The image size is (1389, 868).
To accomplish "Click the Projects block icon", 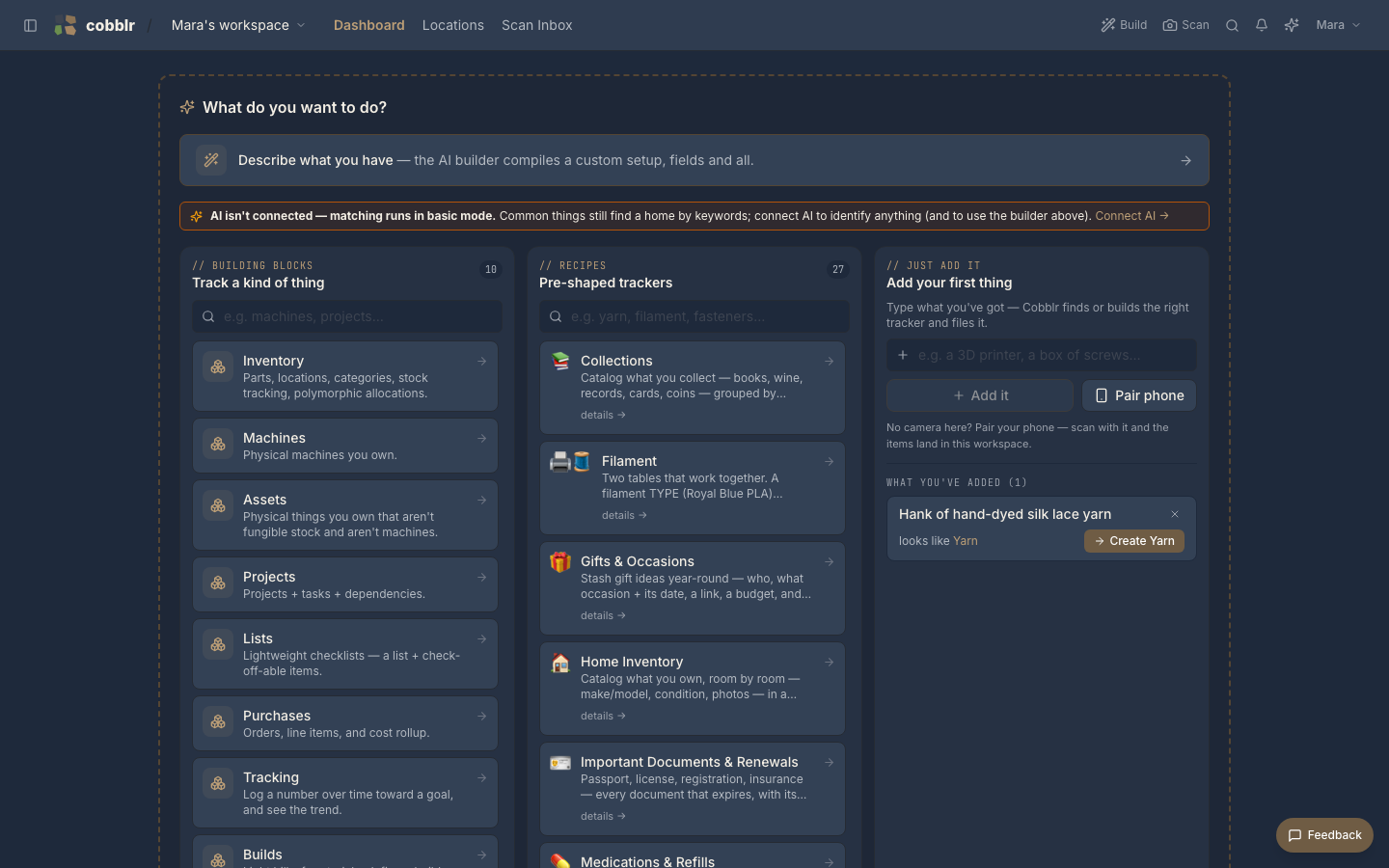I will coord(218,583).
